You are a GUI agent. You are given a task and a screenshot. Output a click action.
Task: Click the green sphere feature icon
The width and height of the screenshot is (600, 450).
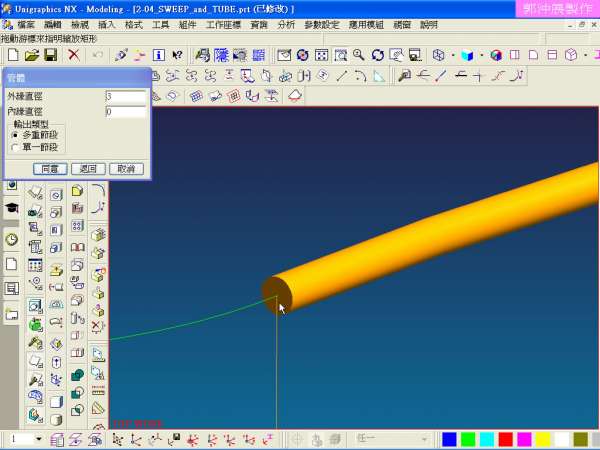pos(36,325)
